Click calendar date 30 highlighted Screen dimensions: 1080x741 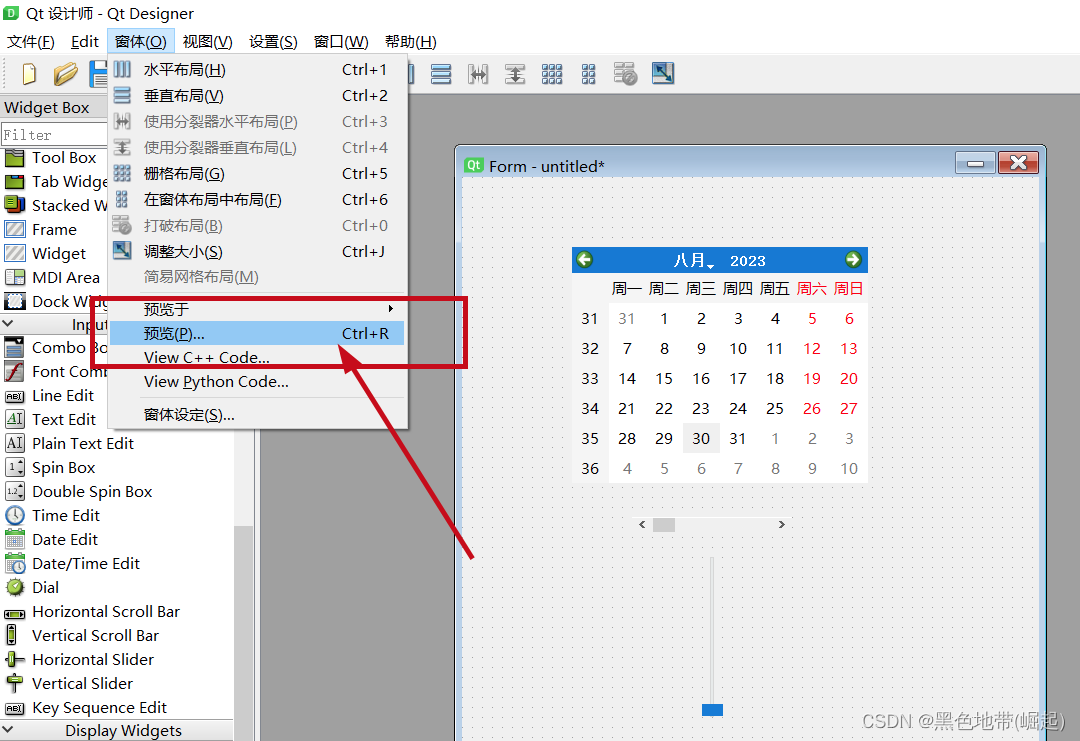[701, 439]
